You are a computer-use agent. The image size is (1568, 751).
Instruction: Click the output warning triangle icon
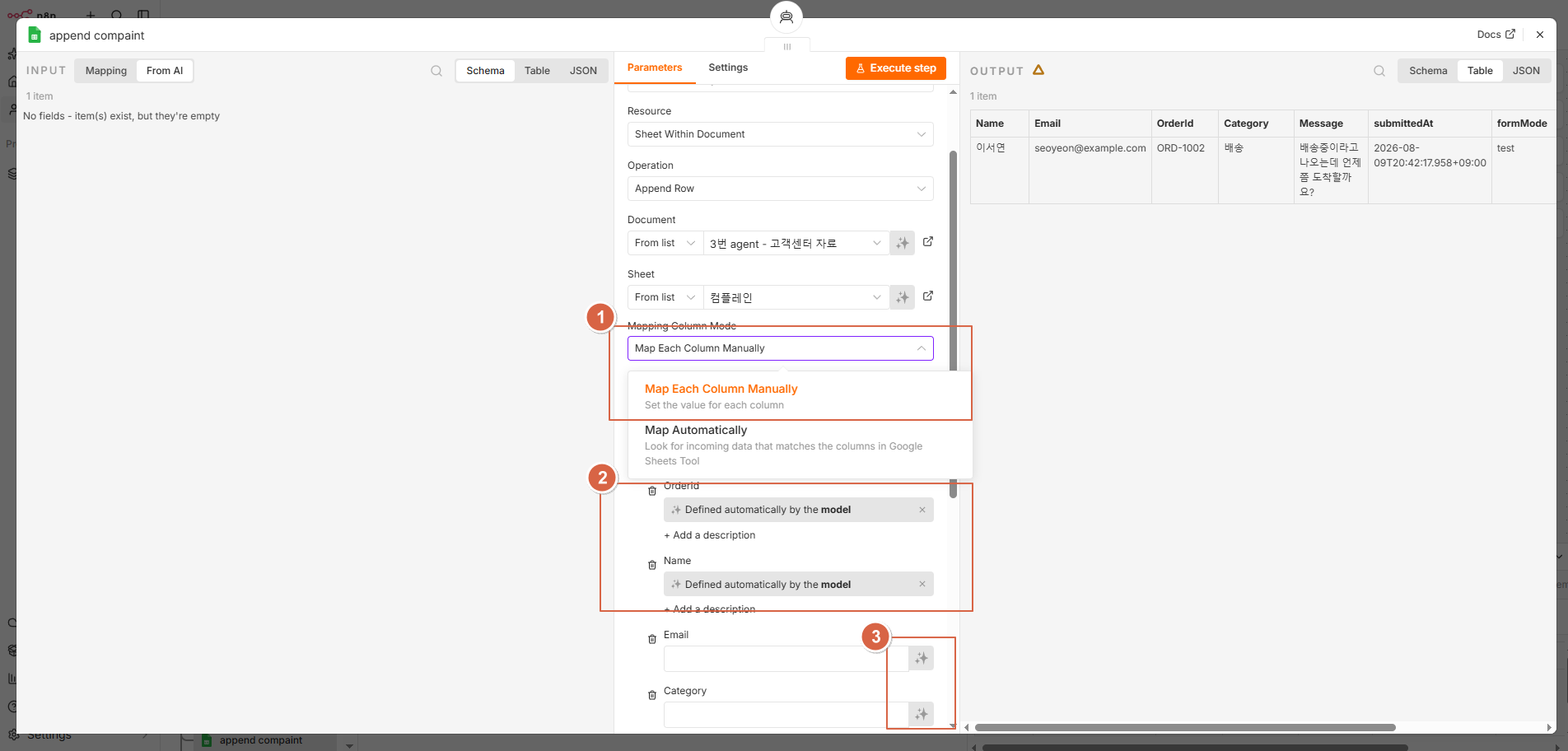coord(1038,70)
